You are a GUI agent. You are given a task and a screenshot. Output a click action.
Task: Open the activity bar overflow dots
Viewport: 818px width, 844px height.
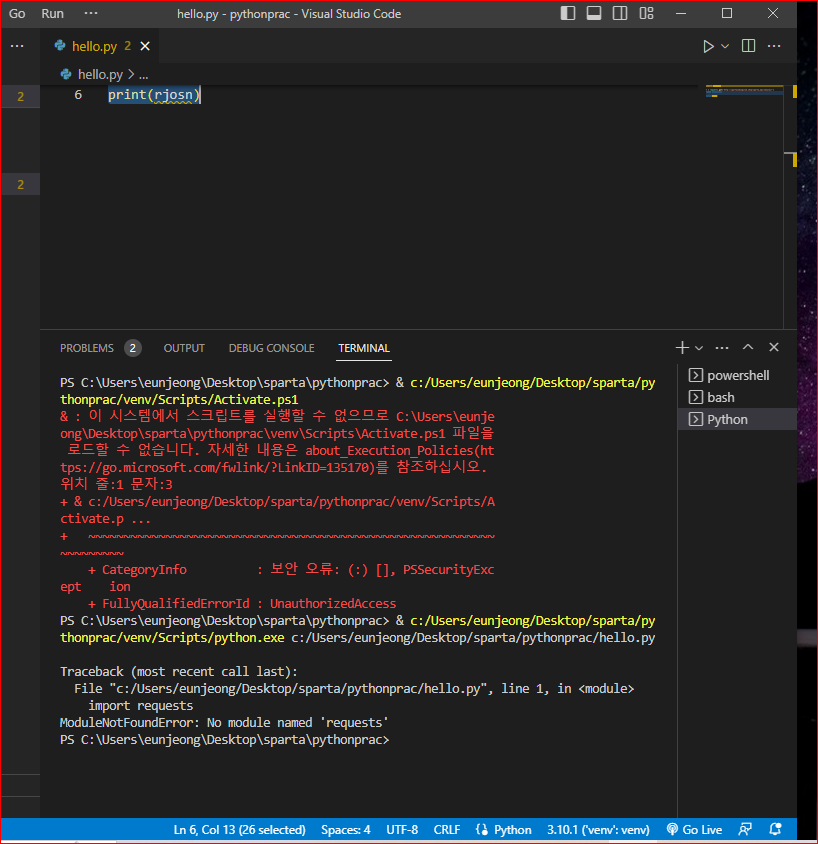[x=17, y=46]
